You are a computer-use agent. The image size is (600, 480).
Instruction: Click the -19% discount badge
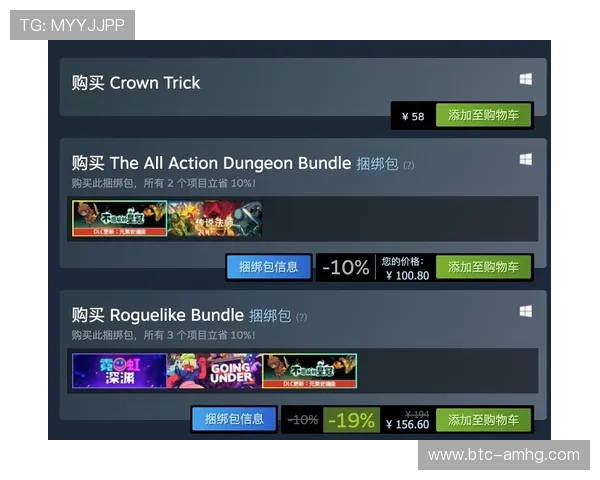(x=351, y=420)
